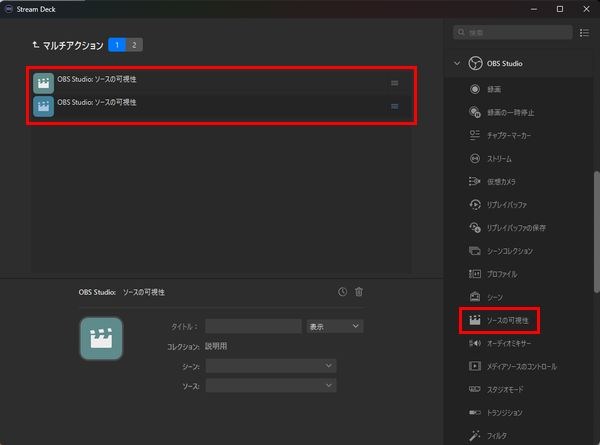Click the OBS Studio category title

[x=504, y=64]
